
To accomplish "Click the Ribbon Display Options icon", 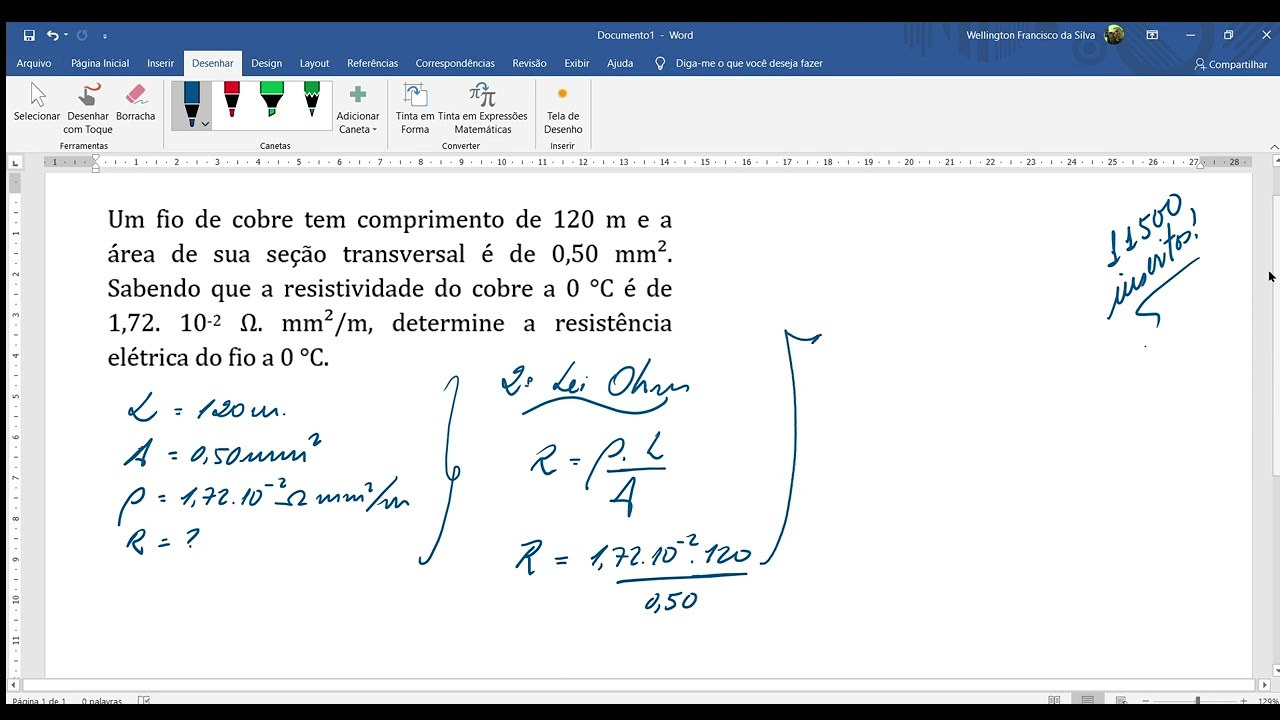I will pos(1152,35).
